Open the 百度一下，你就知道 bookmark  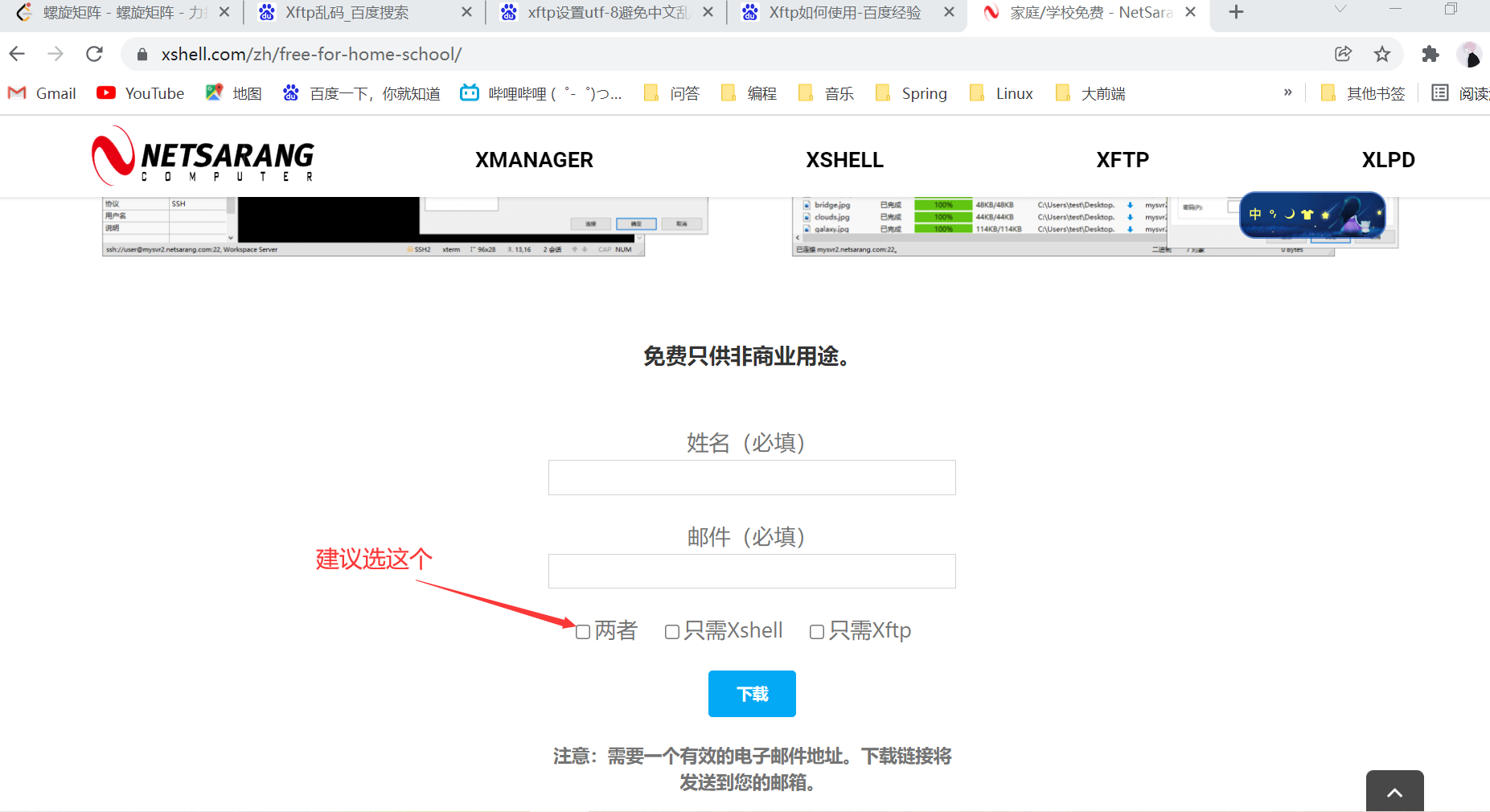(x=362, y=93)
